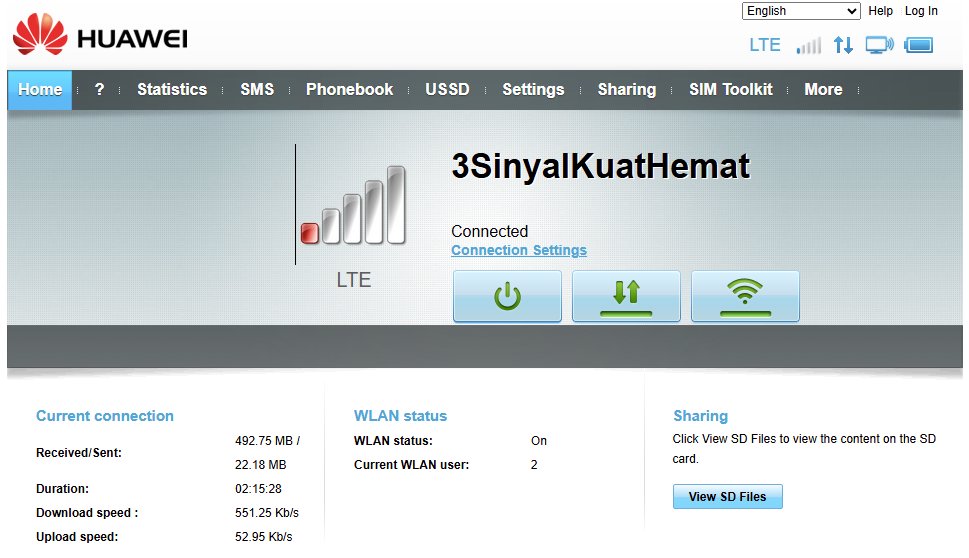Click the LTE network type indicator in header
The image size is (969, 558).
[764, 45]
